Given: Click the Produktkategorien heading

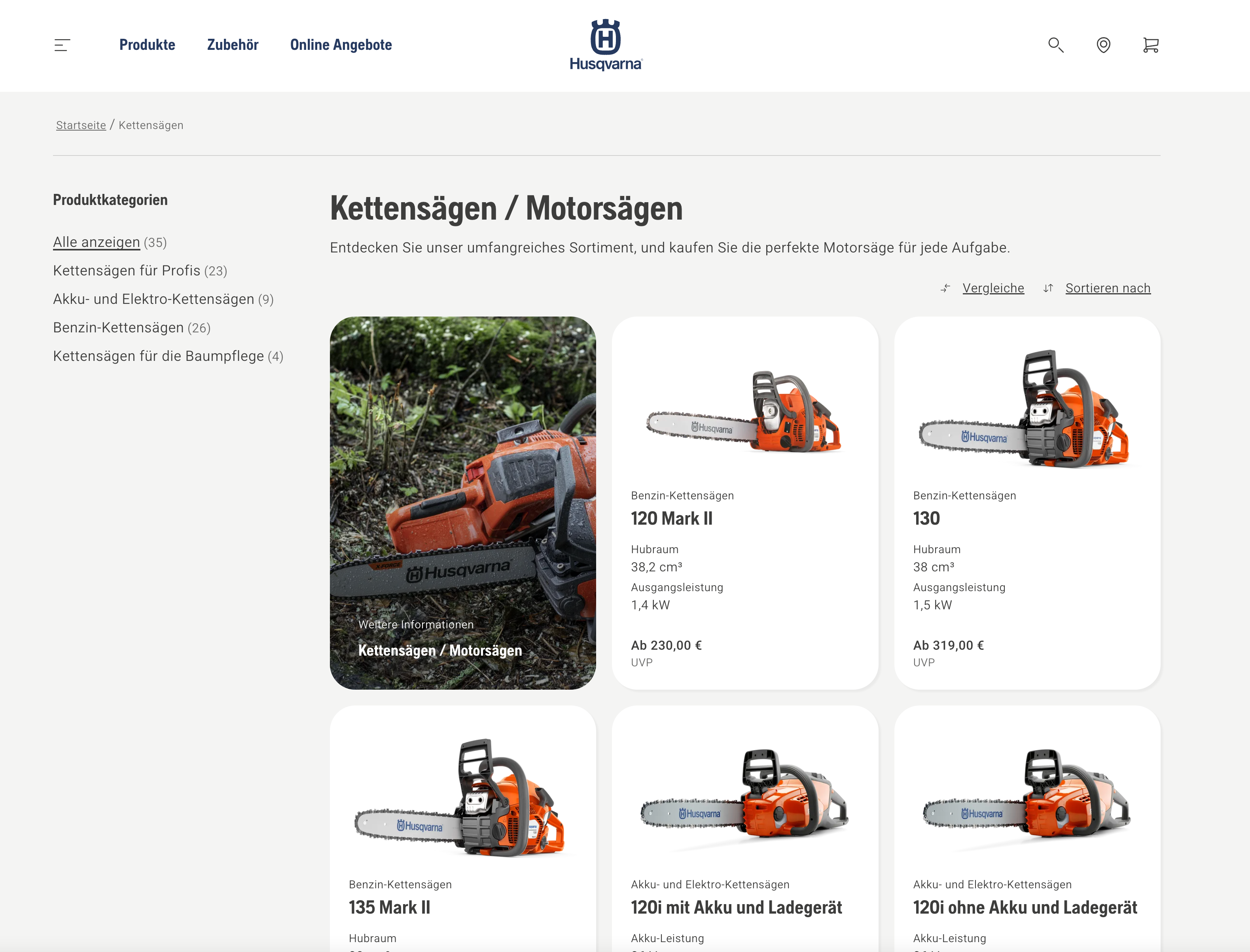Looking at the screenshot, I should click(x=110, y=200).
